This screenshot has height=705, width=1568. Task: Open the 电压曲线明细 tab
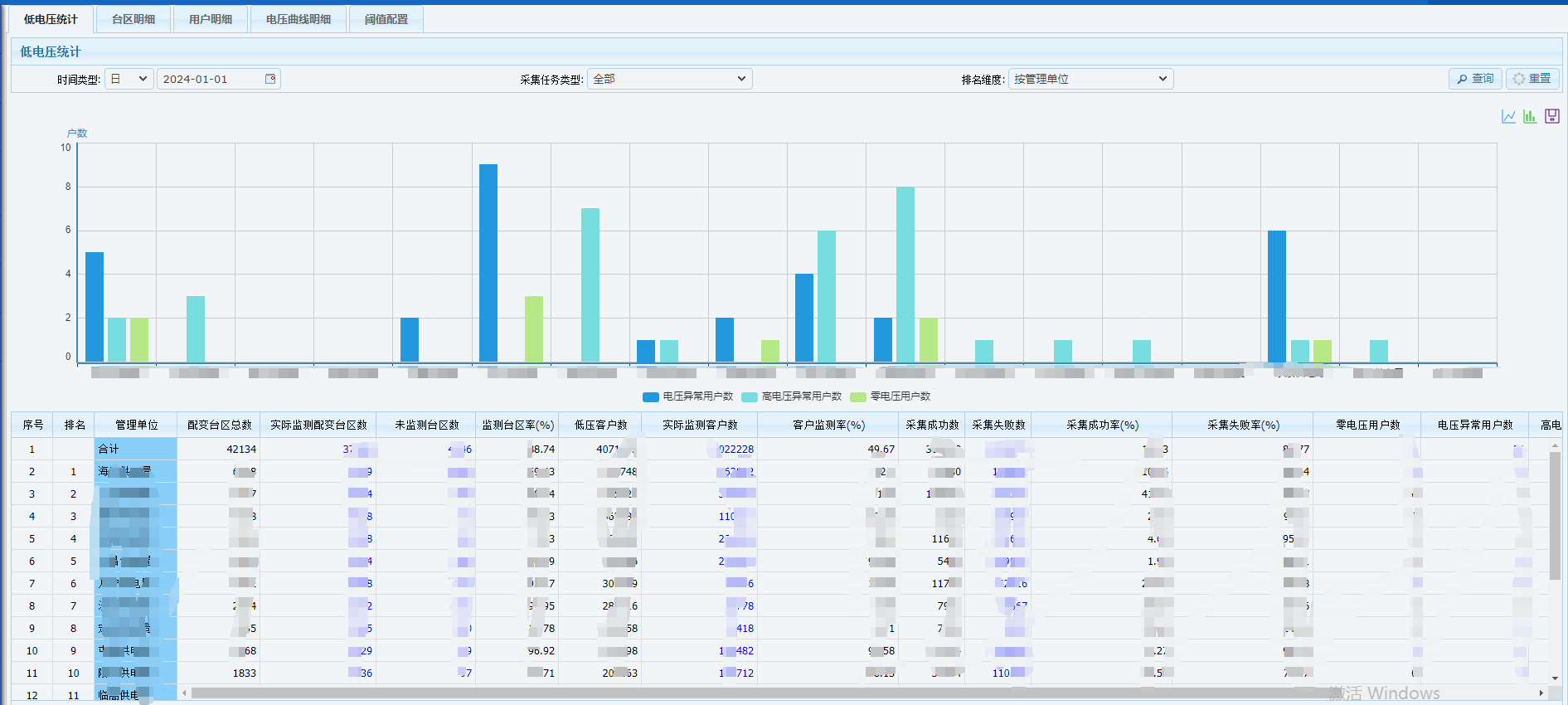(x=299, y=19)
